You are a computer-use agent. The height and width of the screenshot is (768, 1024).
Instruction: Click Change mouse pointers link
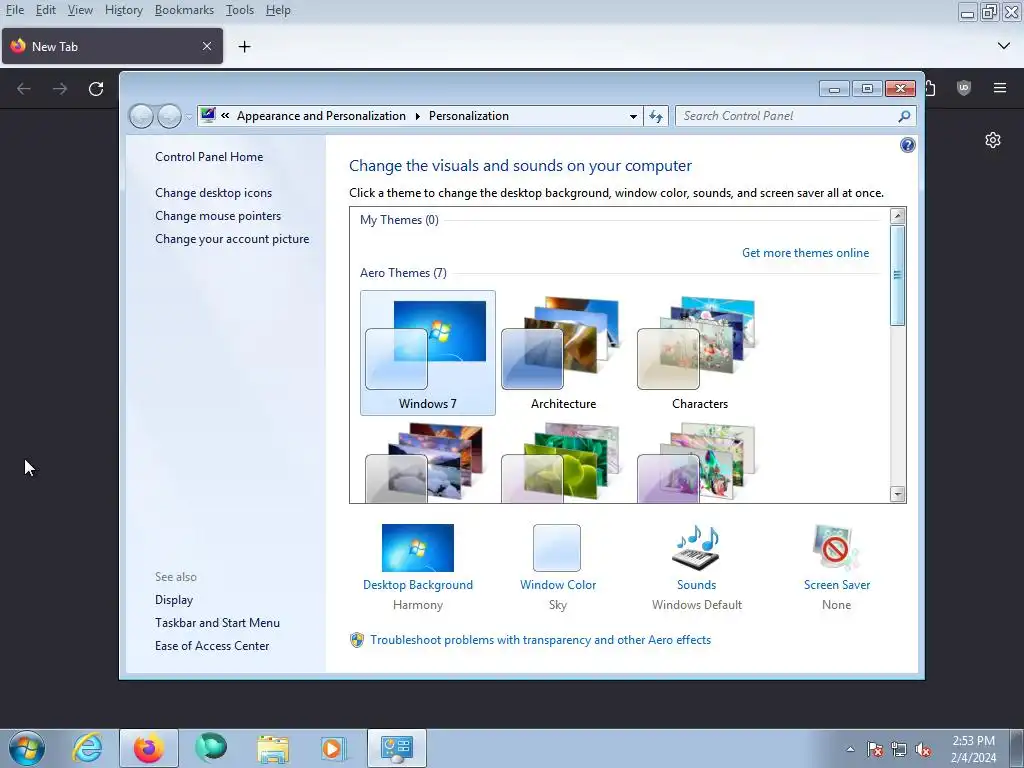point(218,216)
